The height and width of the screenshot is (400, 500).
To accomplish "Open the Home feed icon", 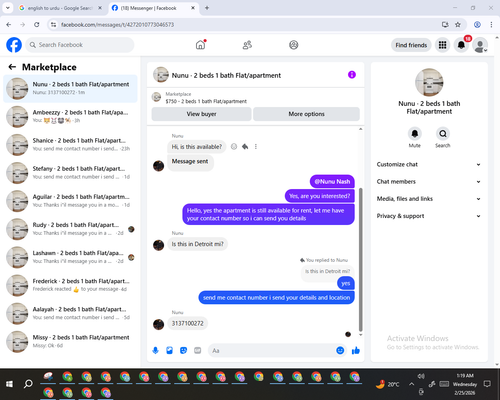I will [x=200, y=45].
